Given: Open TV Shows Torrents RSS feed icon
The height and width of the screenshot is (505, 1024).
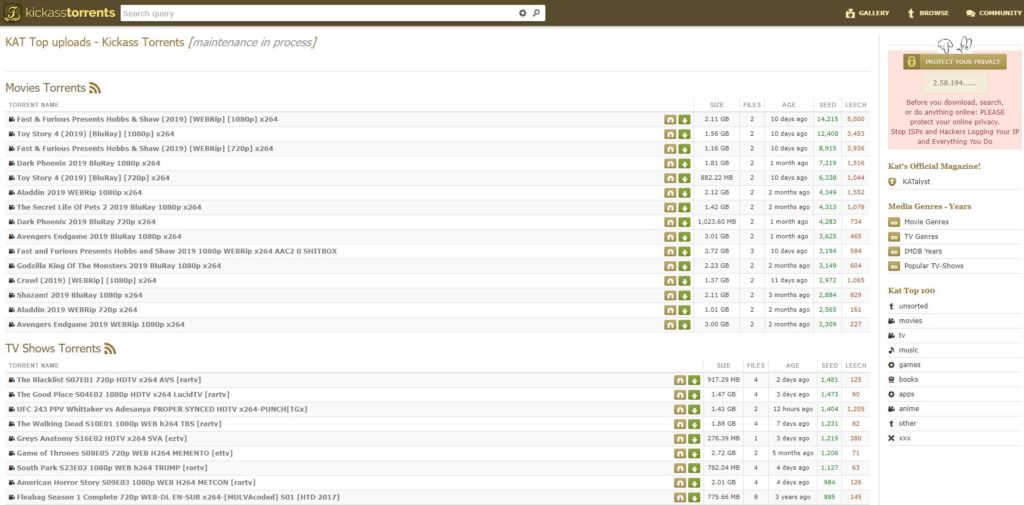Looking at the screenshot, I should [x=110, y=349].
